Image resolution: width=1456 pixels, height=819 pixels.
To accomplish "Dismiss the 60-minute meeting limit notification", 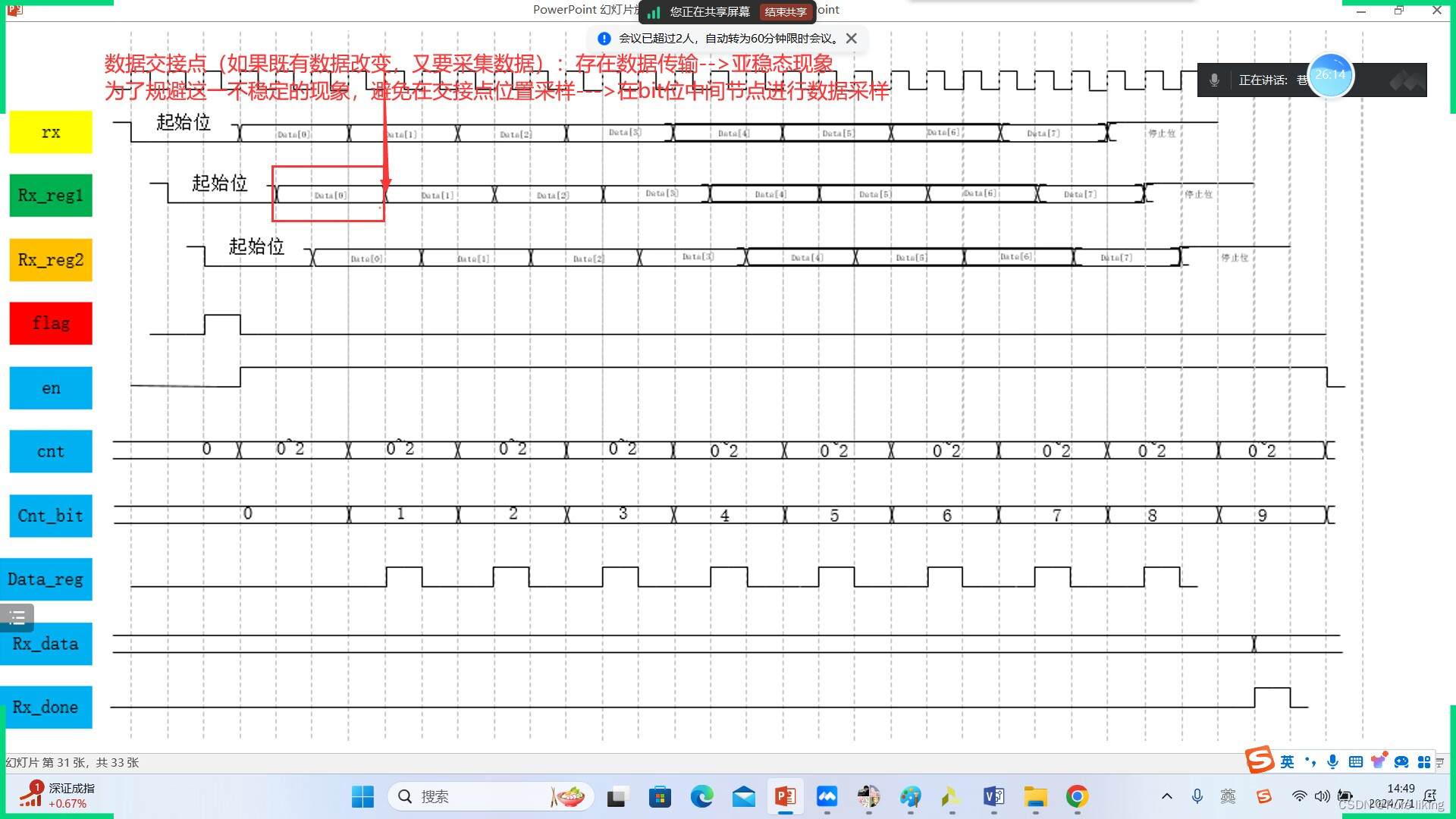I will tap(852, 39).
